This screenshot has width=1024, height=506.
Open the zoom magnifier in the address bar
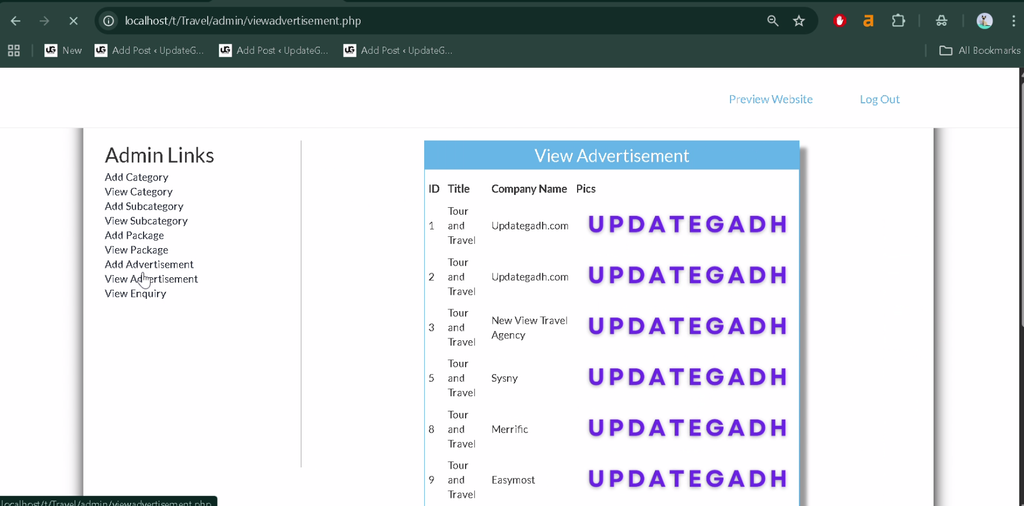pyautogui.click(x=773, y=21)
